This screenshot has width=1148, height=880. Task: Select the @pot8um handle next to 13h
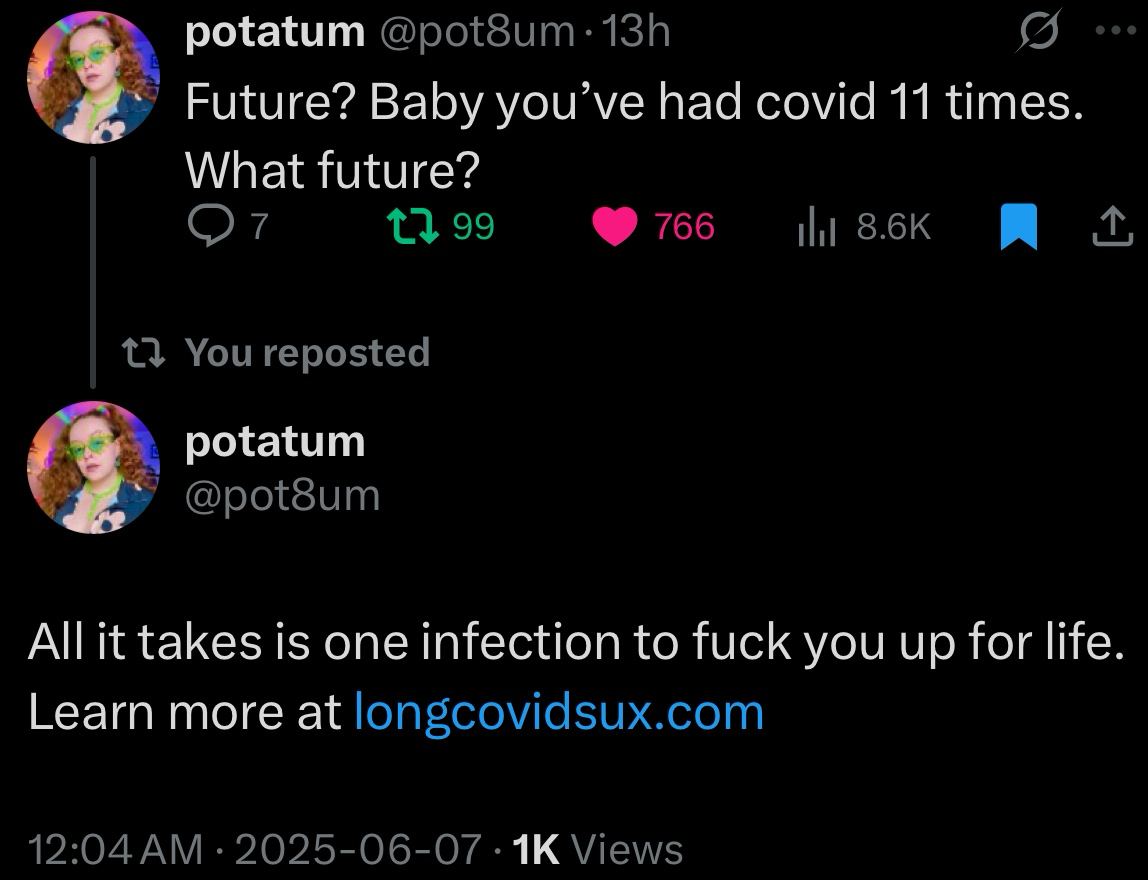pyautogui.click(x=476, y=34)
